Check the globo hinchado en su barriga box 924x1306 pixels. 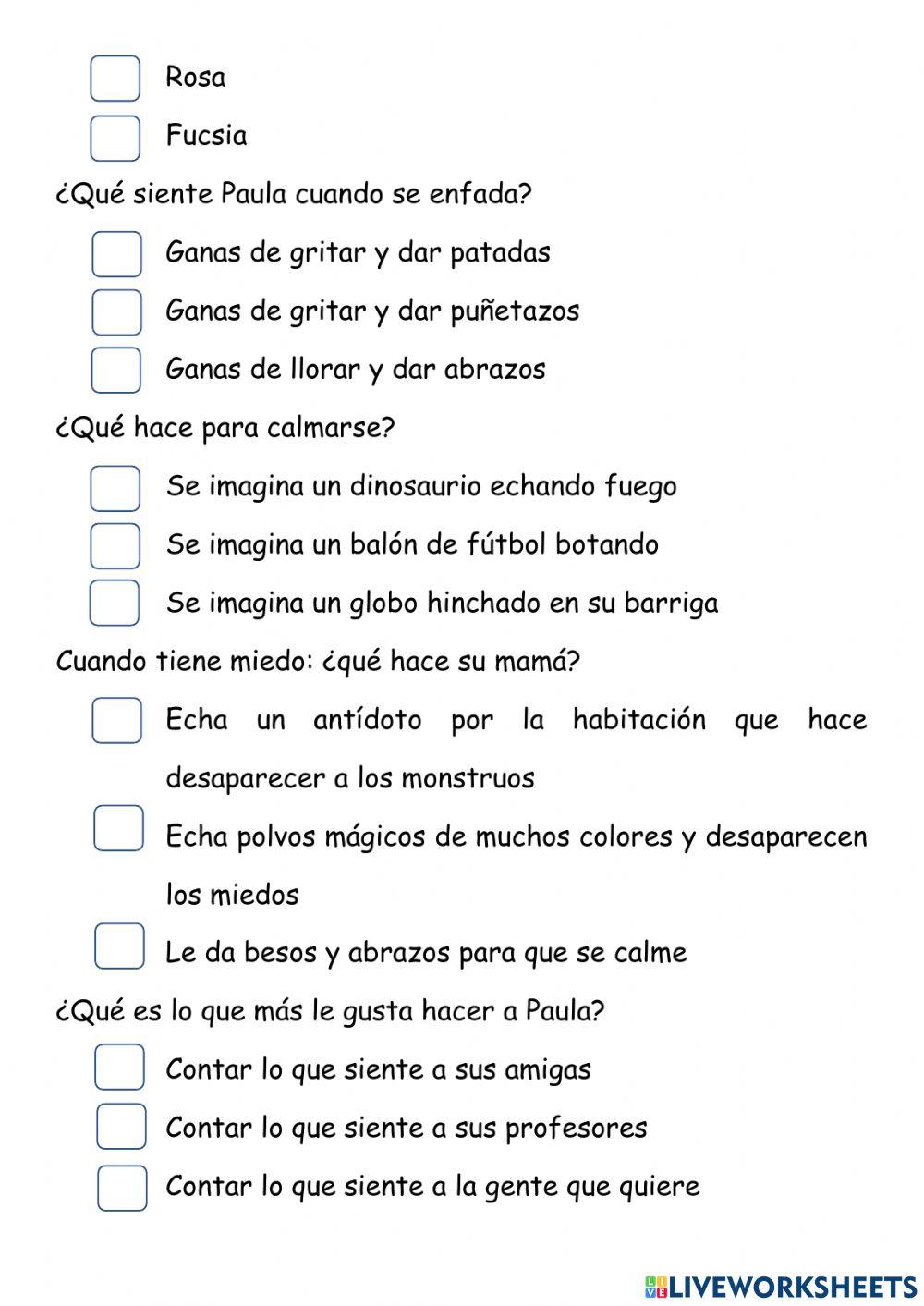pyautogui.click(x=115, y=603)
